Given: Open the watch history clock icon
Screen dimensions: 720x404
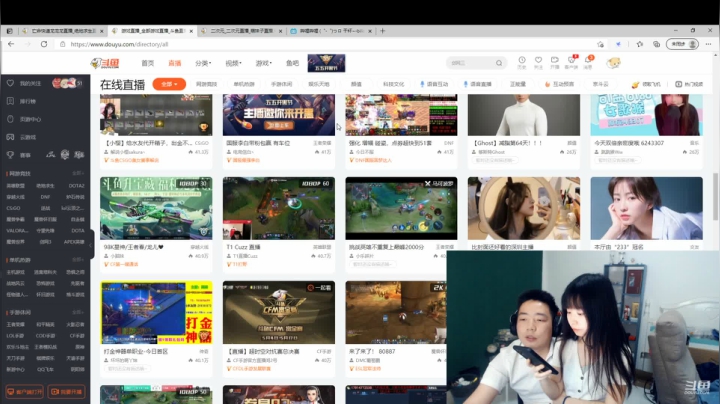Looking at the screenshot, I should tap(522, 62).
